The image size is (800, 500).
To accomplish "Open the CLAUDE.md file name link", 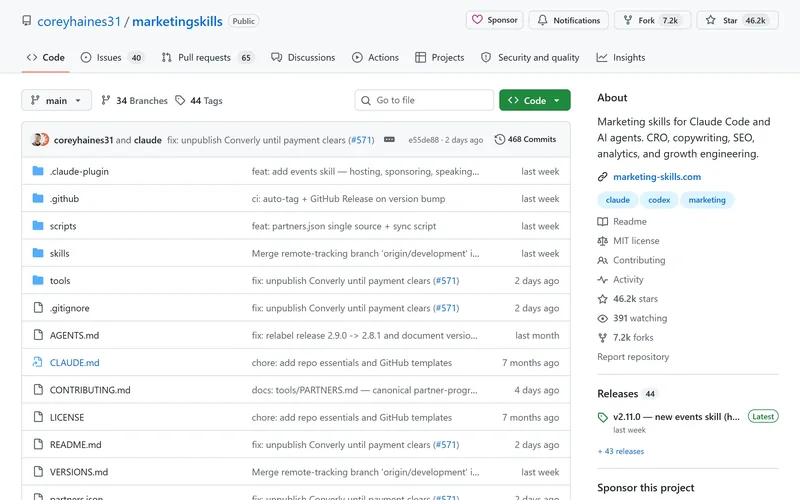I will coord(74,363).
